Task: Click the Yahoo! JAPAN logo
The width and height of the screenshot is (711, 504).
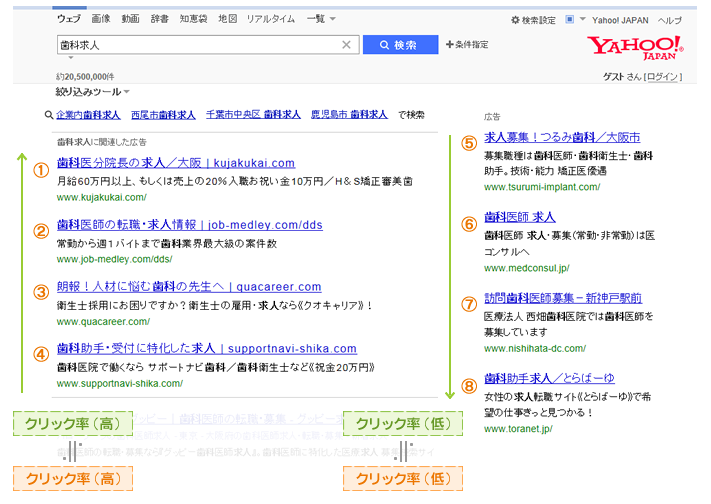Action: tap(635, 48)
